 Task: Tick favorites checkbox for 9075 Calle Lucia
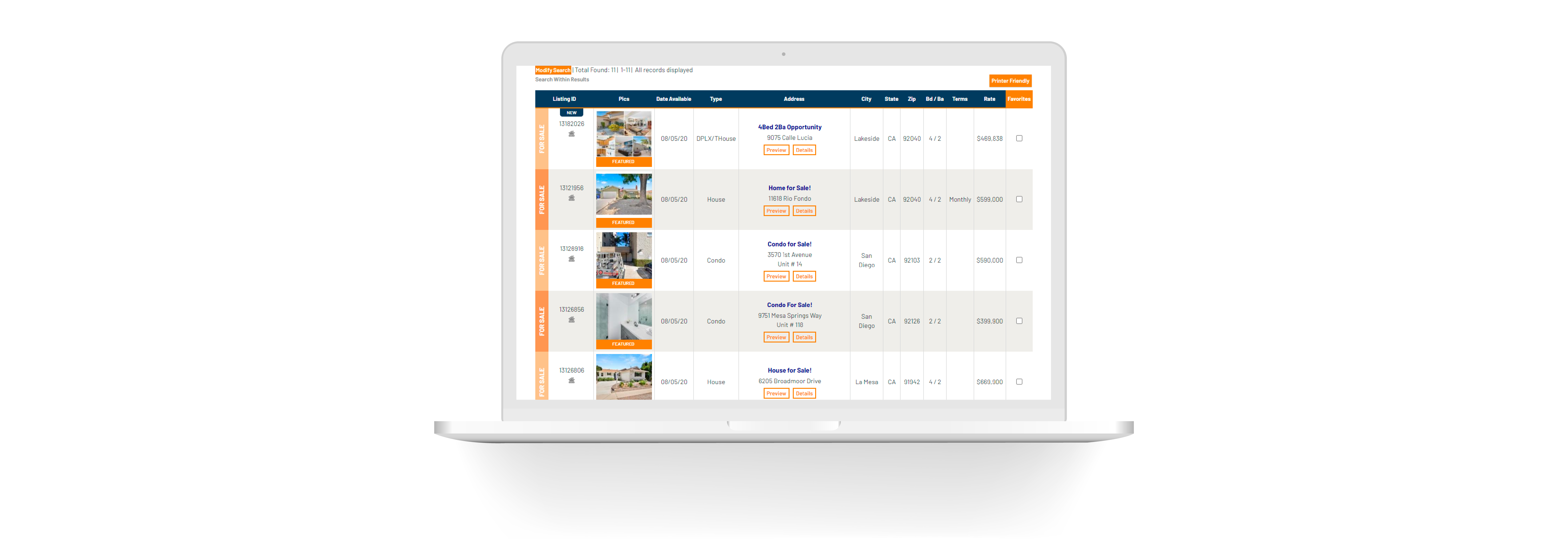click(1019, 138)
